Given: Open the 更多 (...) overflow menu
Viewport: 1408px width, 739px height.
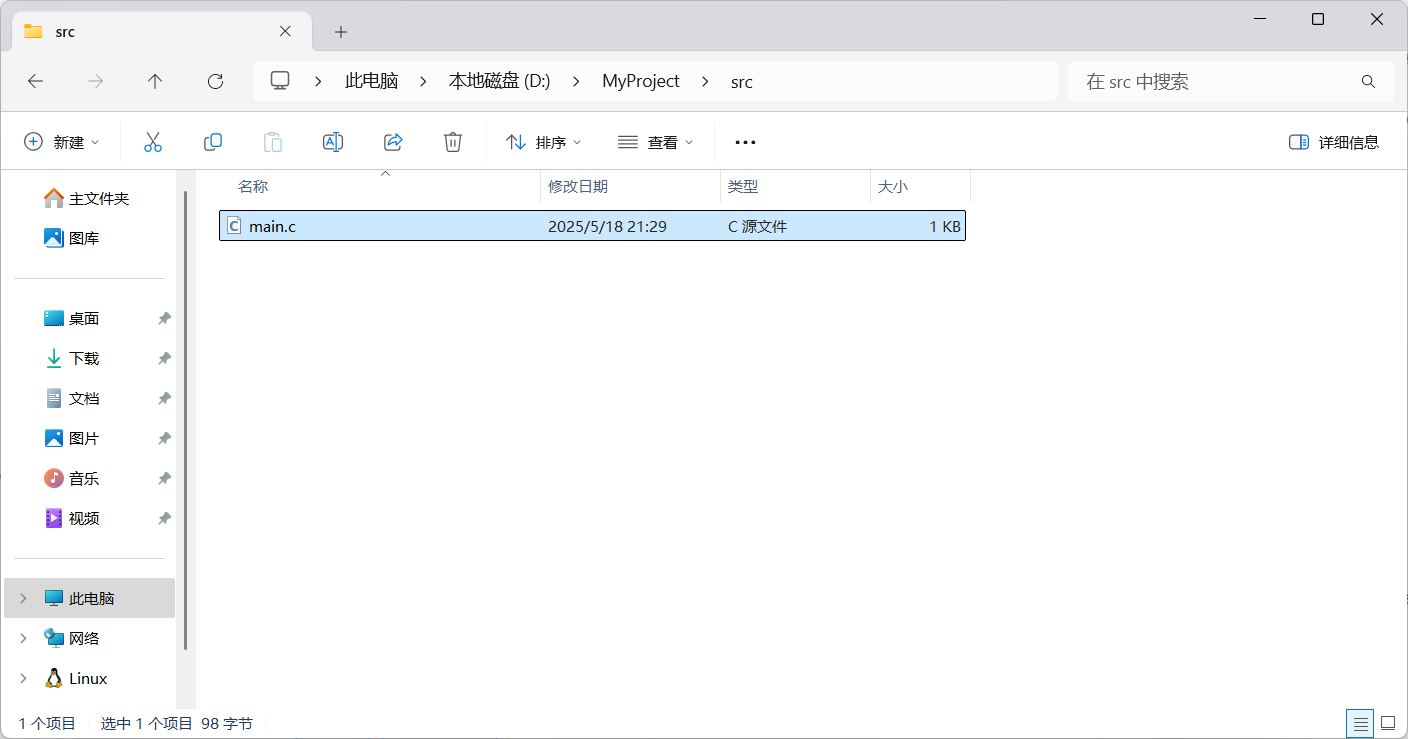Looking at the screenshot, I should coord(744,141).
